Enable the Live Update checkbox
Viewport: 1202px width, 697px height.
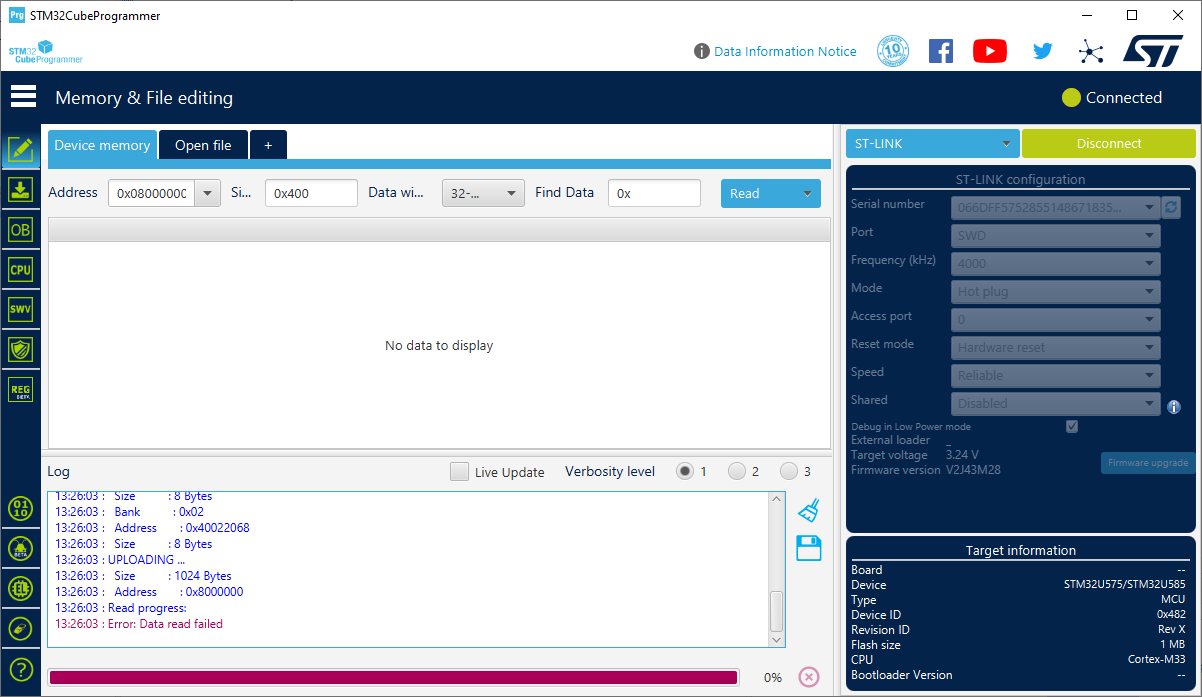pyautogui.click(x=459, y=471)
